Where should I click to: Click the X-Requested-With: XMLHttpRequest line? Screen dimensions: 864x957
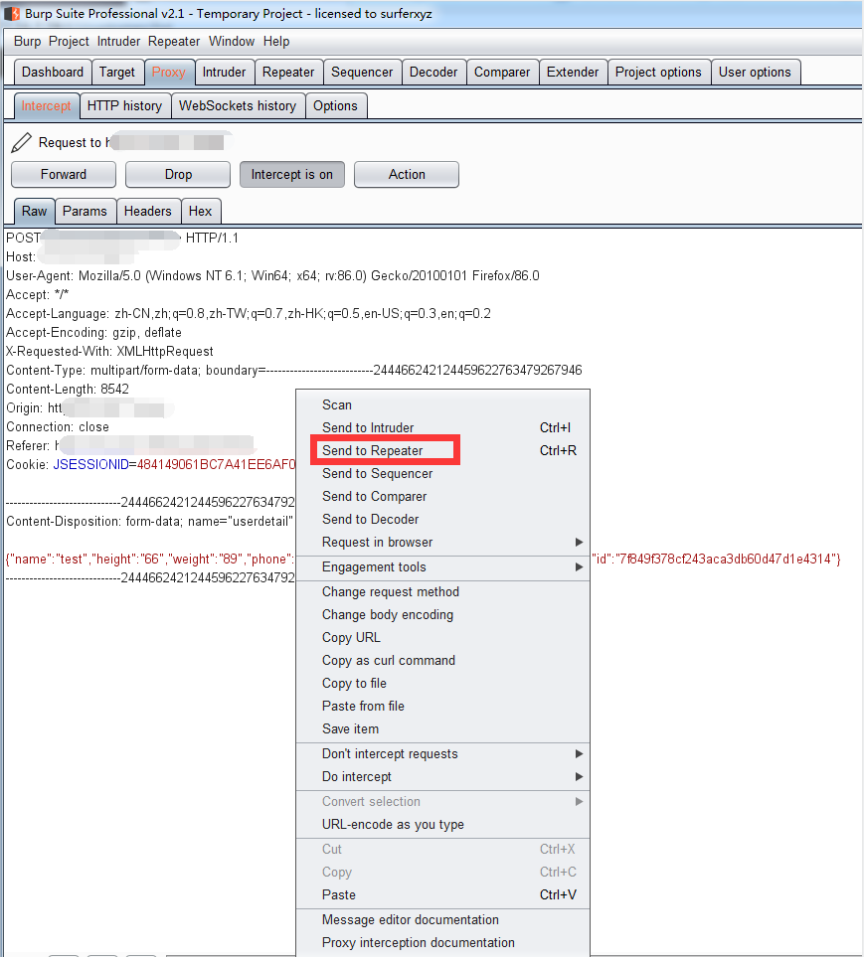point(110,352)
